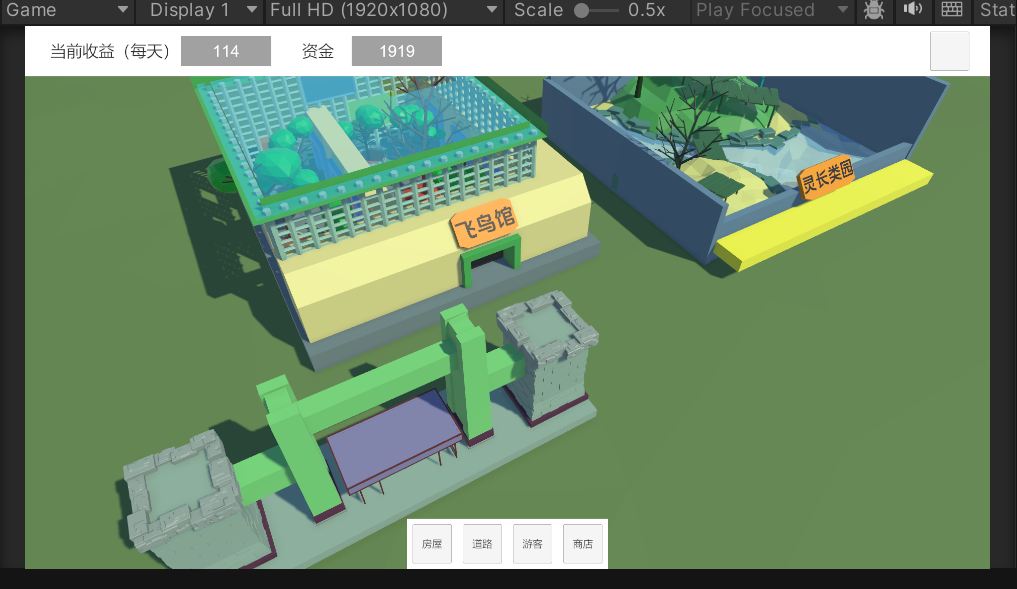Open the Game view dropdown

[66, 10]
